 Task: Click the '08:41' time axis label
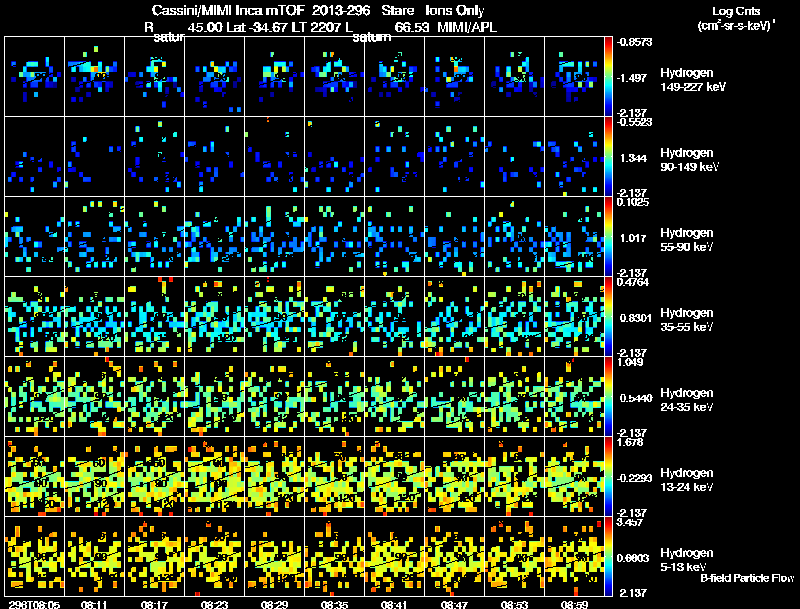point(394,605)
